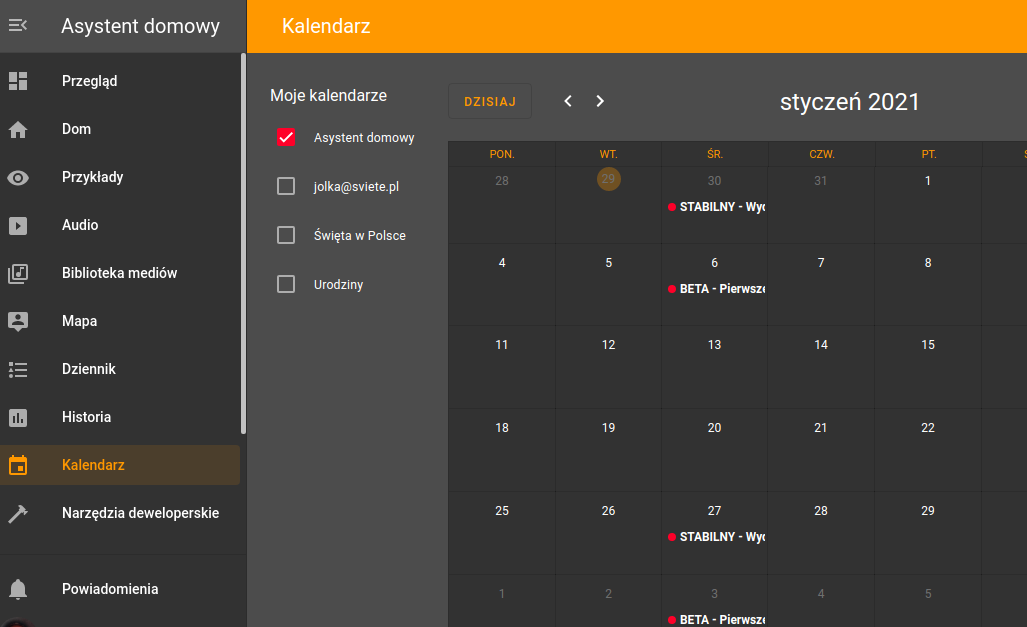The height and width of the screenshot is (627, 1027).
Task: Uncheck the Asystent domowy calendar
Action: click(x=286, y=137)
